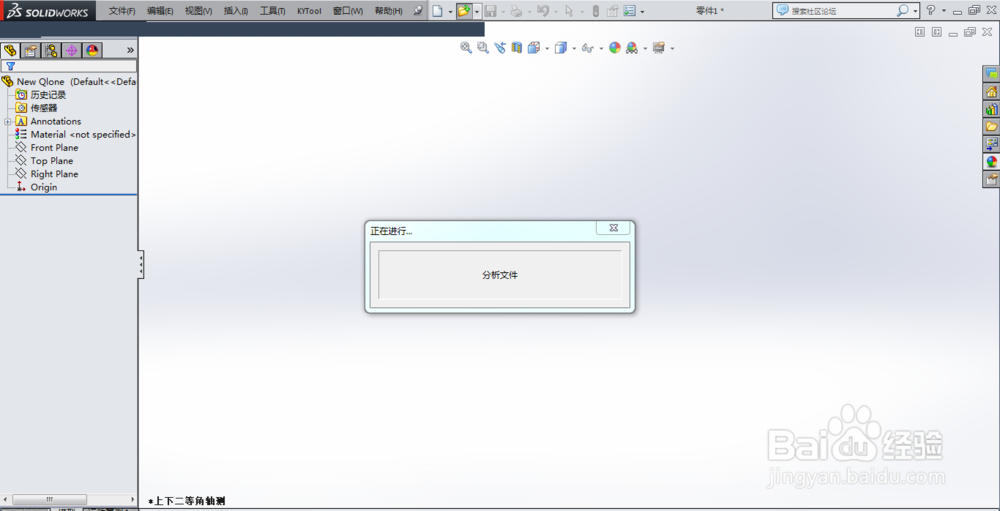This screenshot has height=511, width=1000.
Task: Click the Open file folder icon
Action: [x=464, y=11]
